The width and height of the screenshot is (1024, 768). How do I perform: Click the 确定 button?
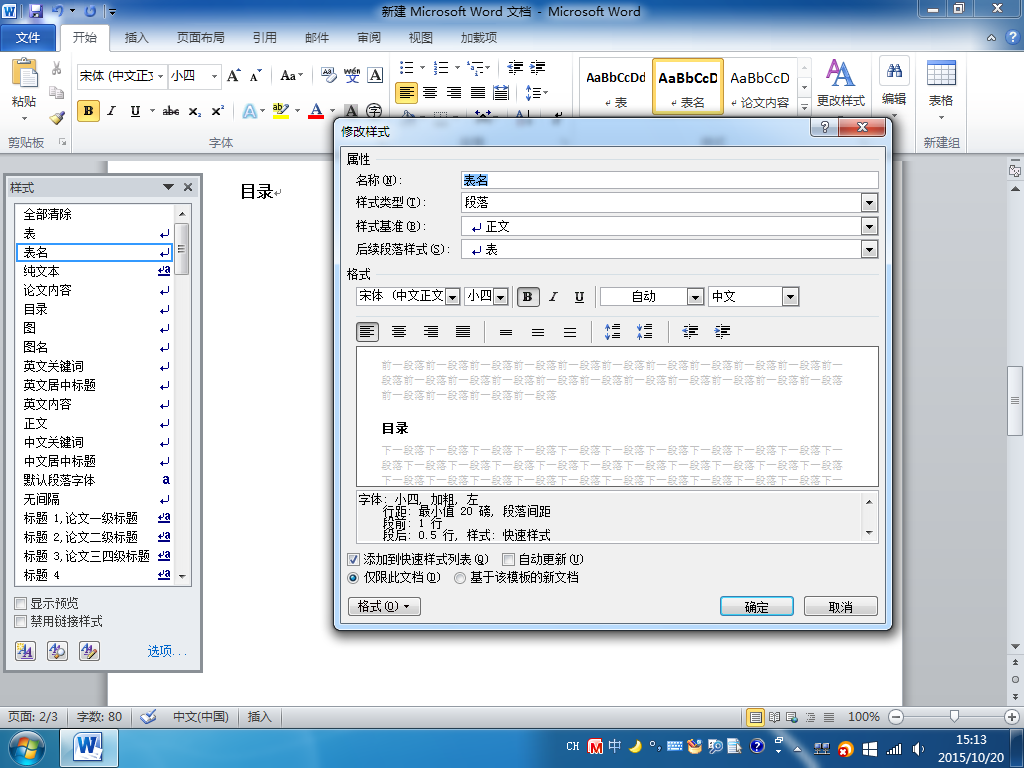(756, 607)
